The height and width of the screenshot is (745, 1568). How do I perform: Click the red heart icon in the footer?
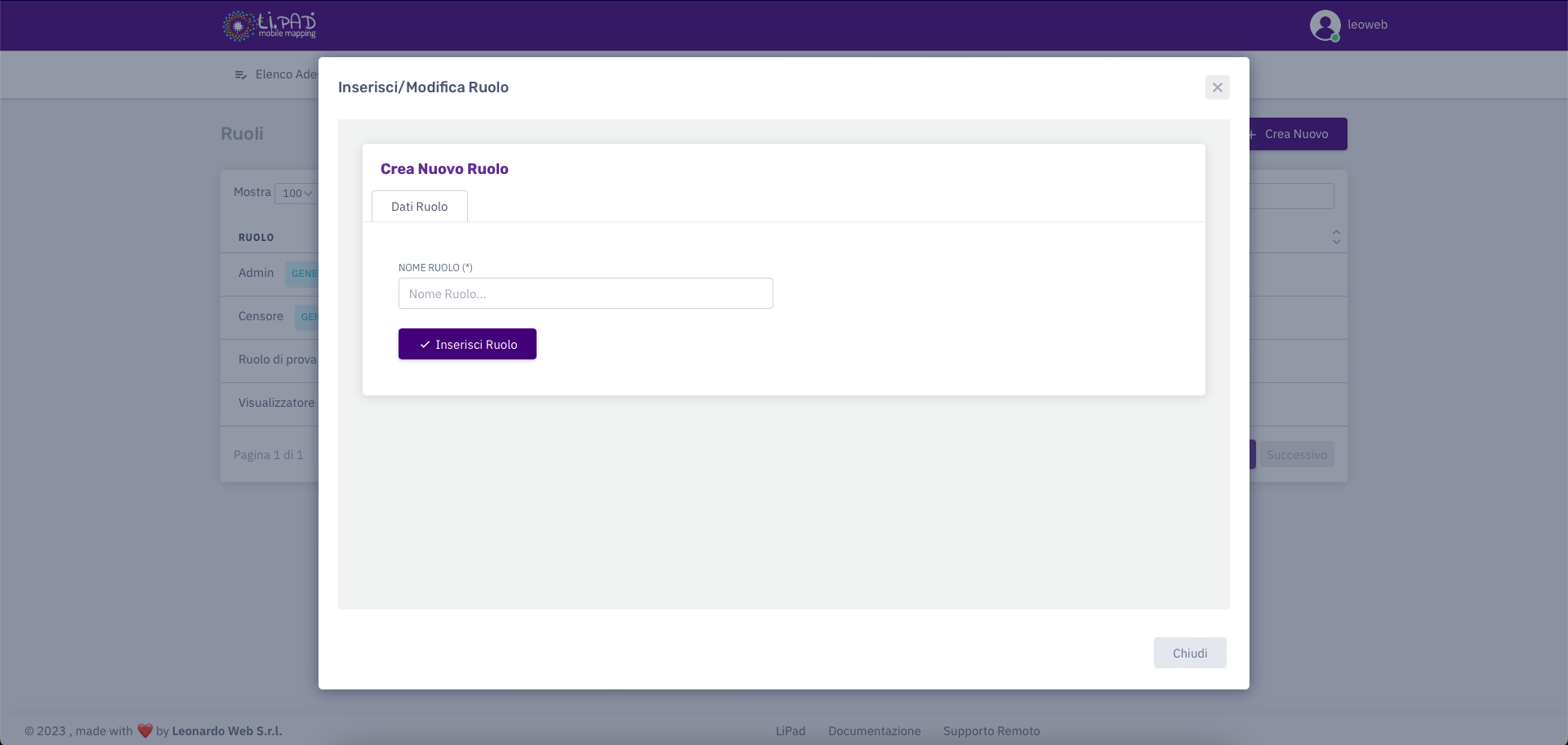(145, 730)
